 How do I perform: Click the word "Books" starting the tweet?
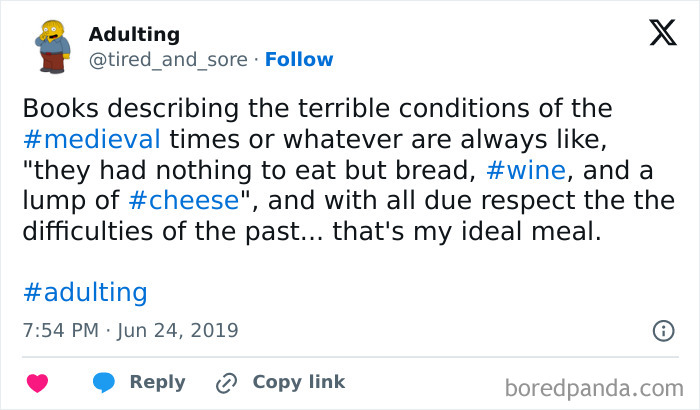pyautogui.click(x=54, y=107)
